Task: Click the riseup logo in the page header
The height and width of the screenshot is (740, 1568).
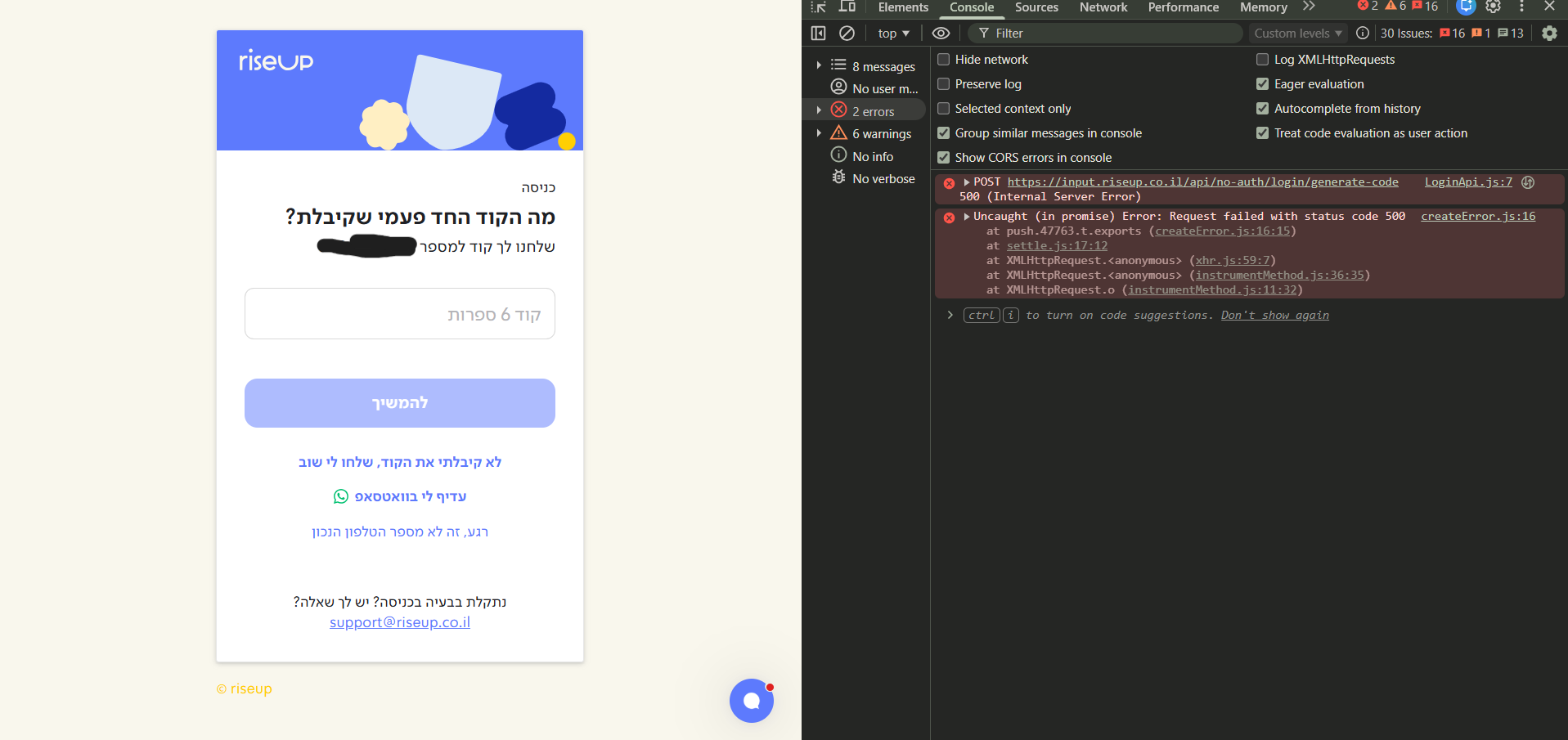Action: 276,61
